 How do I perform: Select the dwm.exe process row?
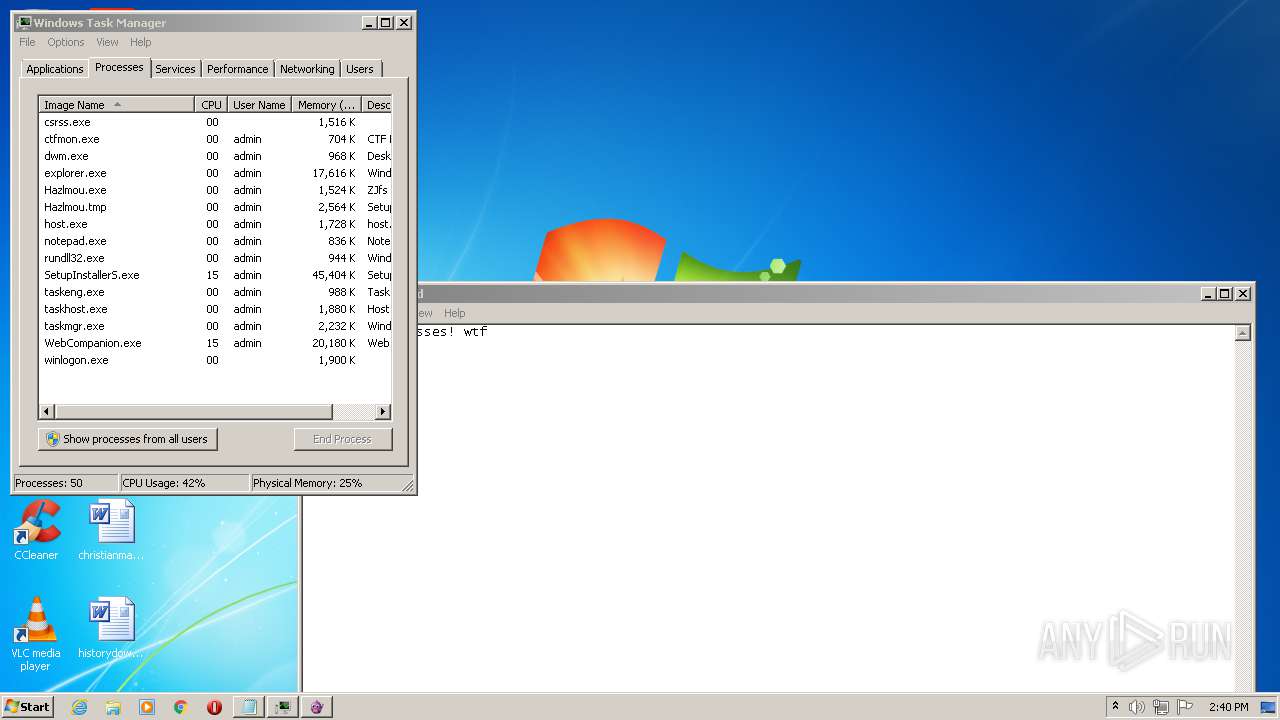point(215,156)
